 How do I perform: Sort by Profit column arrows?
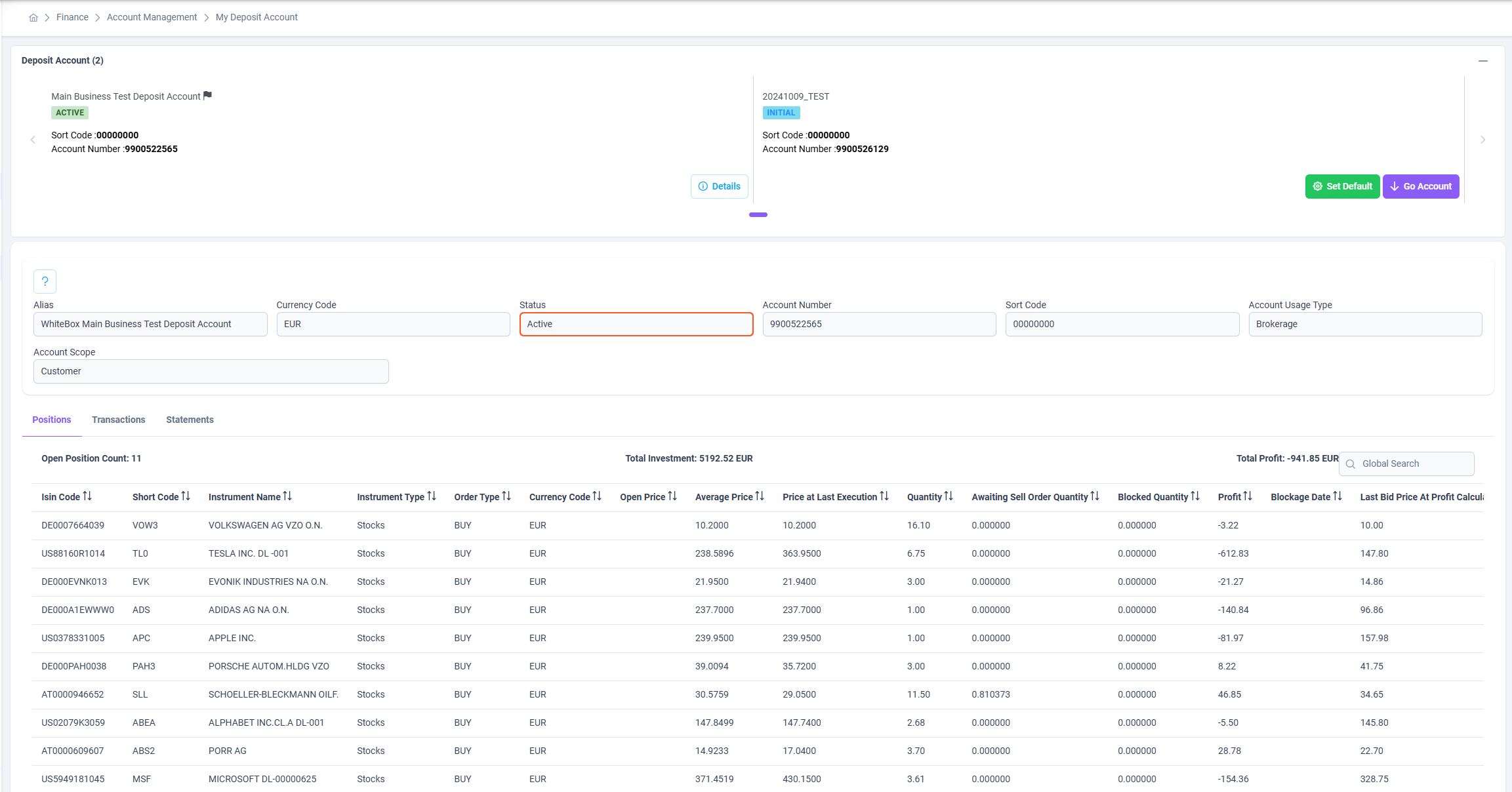coord(1248,496)
